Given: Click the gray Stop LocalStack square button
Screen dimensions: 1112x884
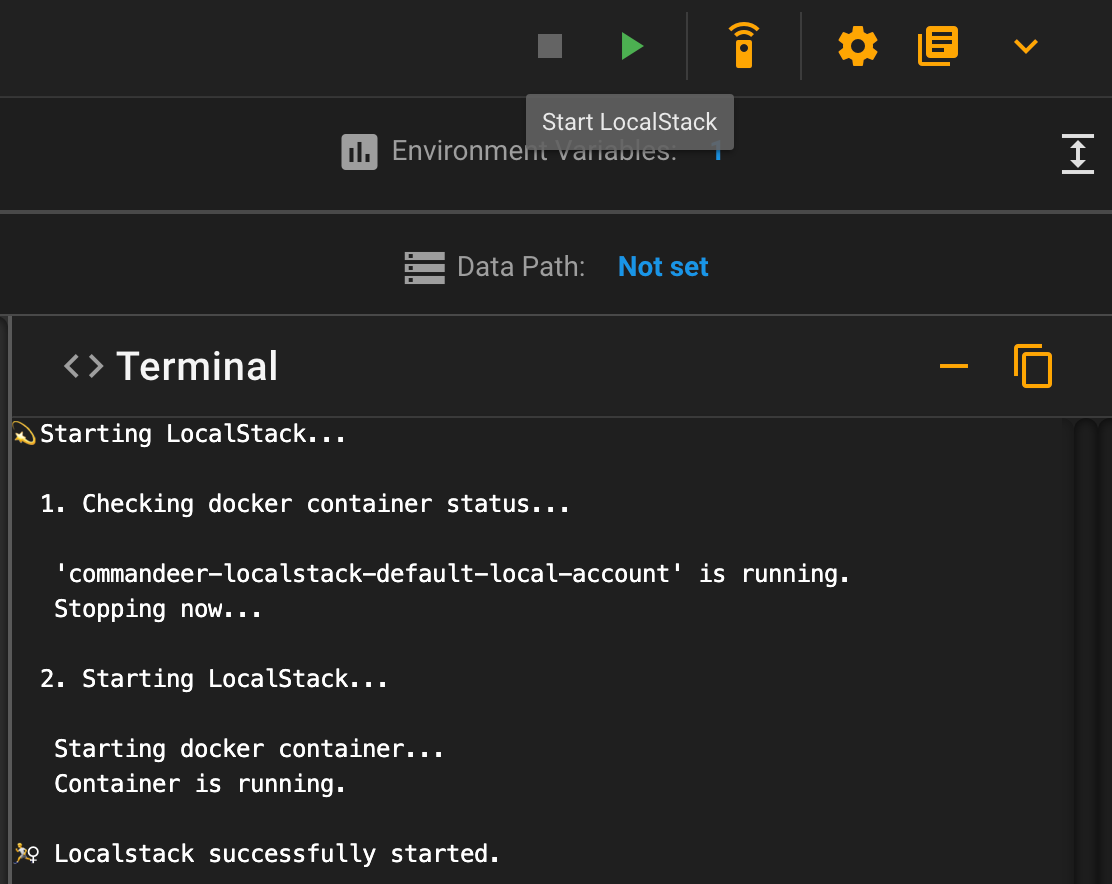Looking at the screenshot, I should [x=550, y=46].
